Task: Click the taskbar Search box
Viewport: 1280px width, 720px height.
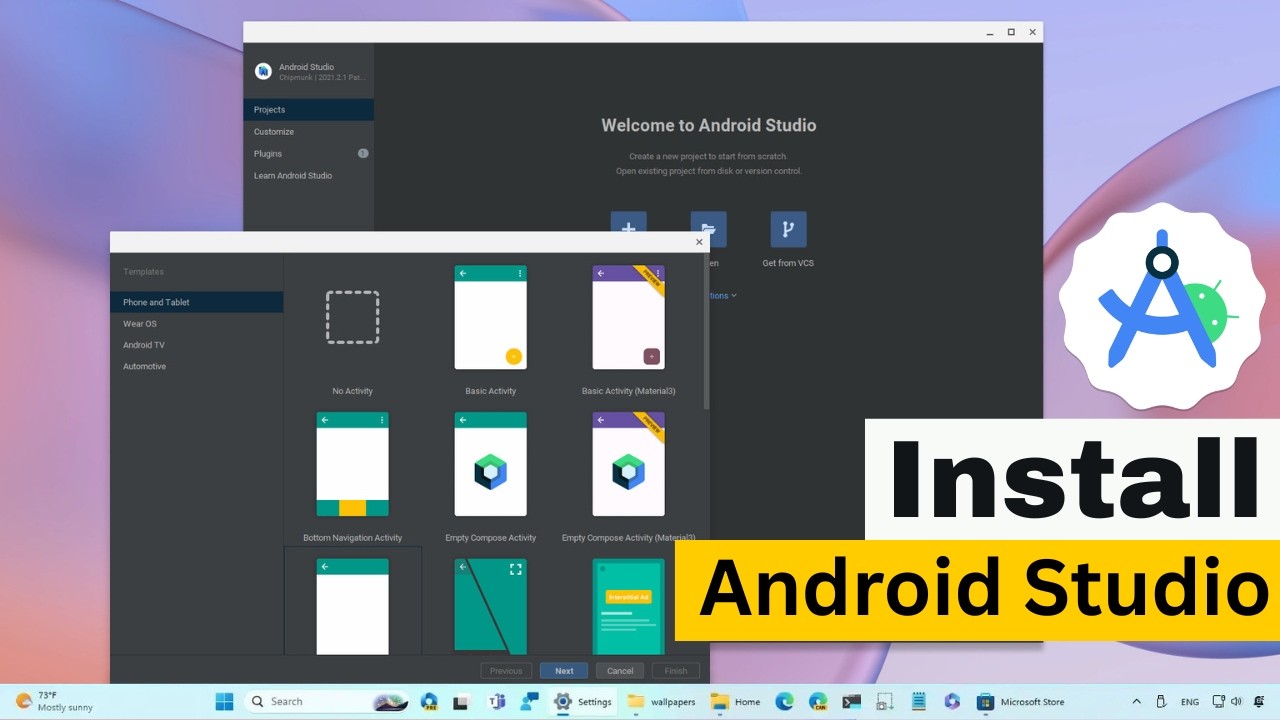Action: pos(325,701)
